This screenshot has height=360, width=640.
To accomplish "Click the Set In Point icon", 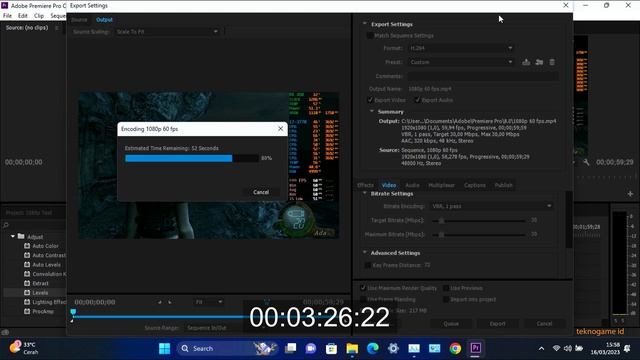I will coord(160,302).
